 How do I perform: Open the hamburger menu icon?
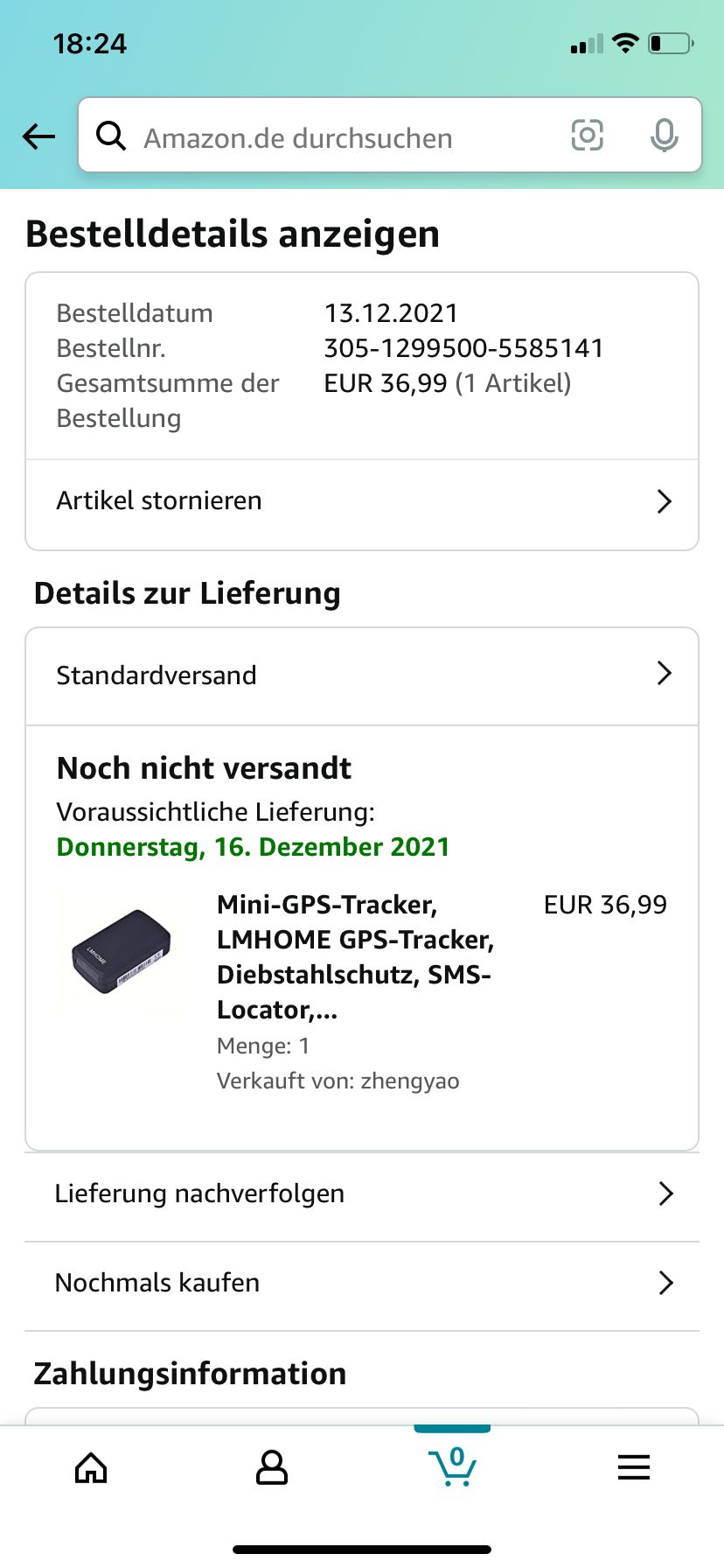(634, 1467)
